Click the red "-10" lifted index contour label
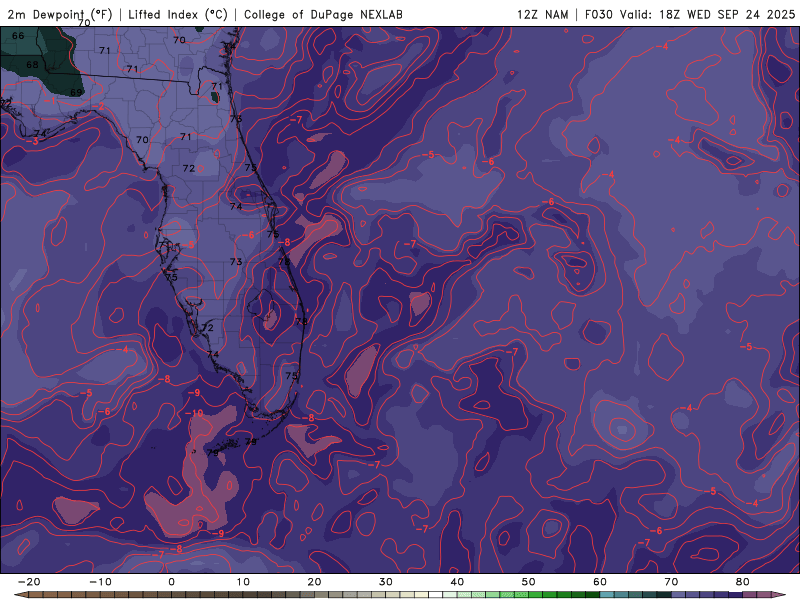The height and width of the screenshot is (600, 800). [x=194, y=413]
